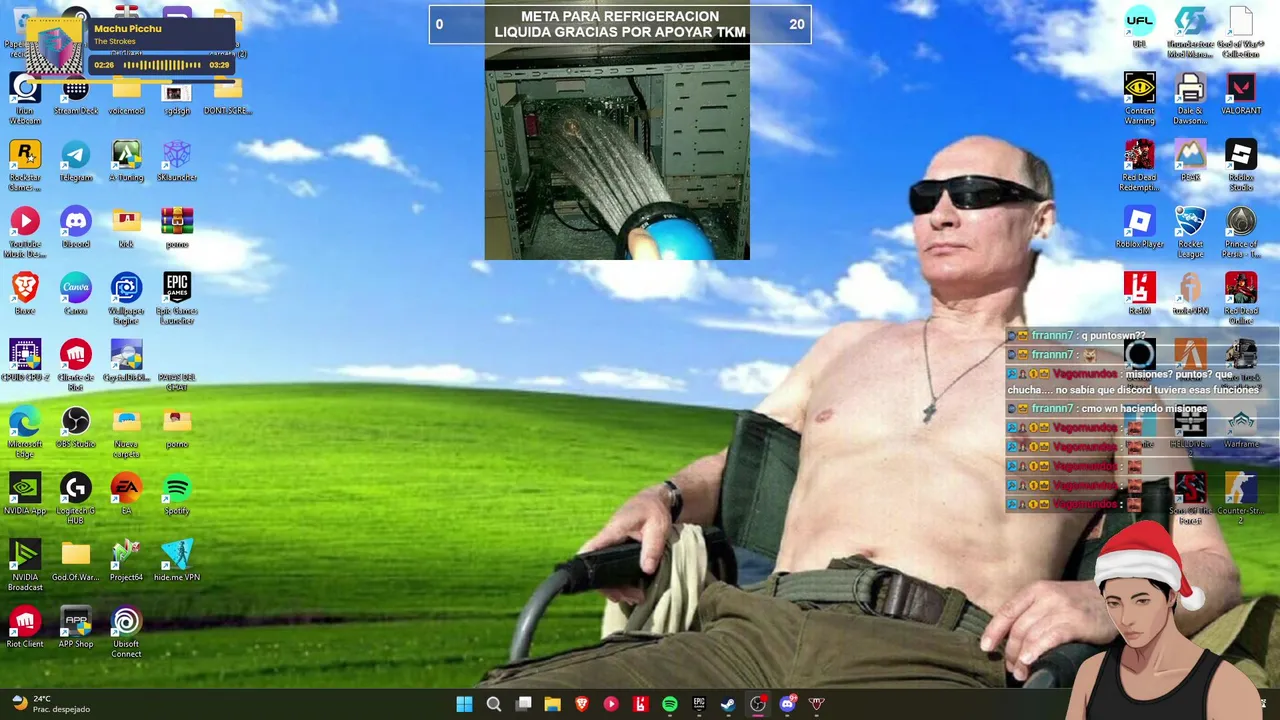
Task: Open the Spotify desktop shortcut
Action: (x=177, y=495)
